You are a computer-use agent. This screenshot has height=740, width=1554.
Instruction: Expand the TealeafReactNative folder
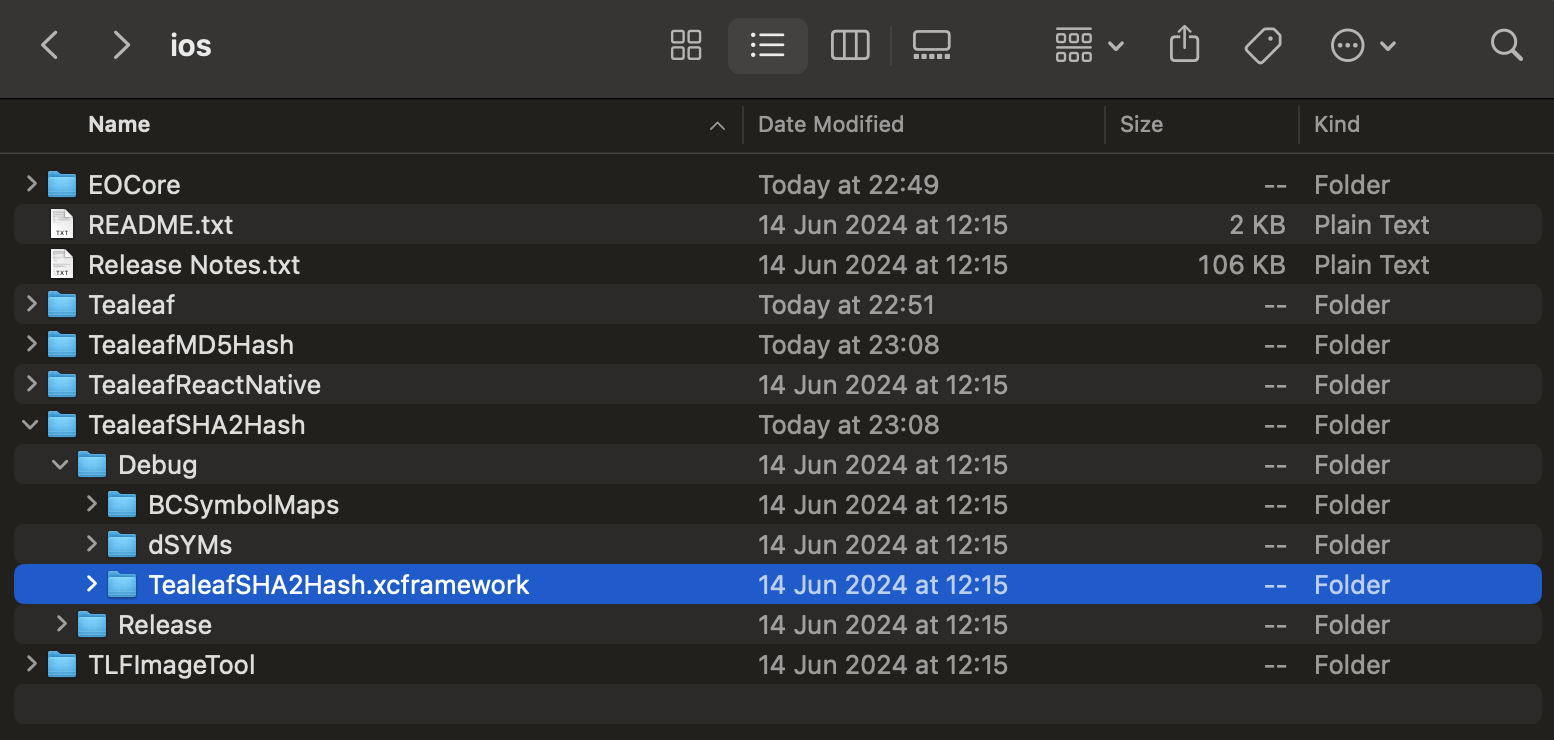click(31, 384)
